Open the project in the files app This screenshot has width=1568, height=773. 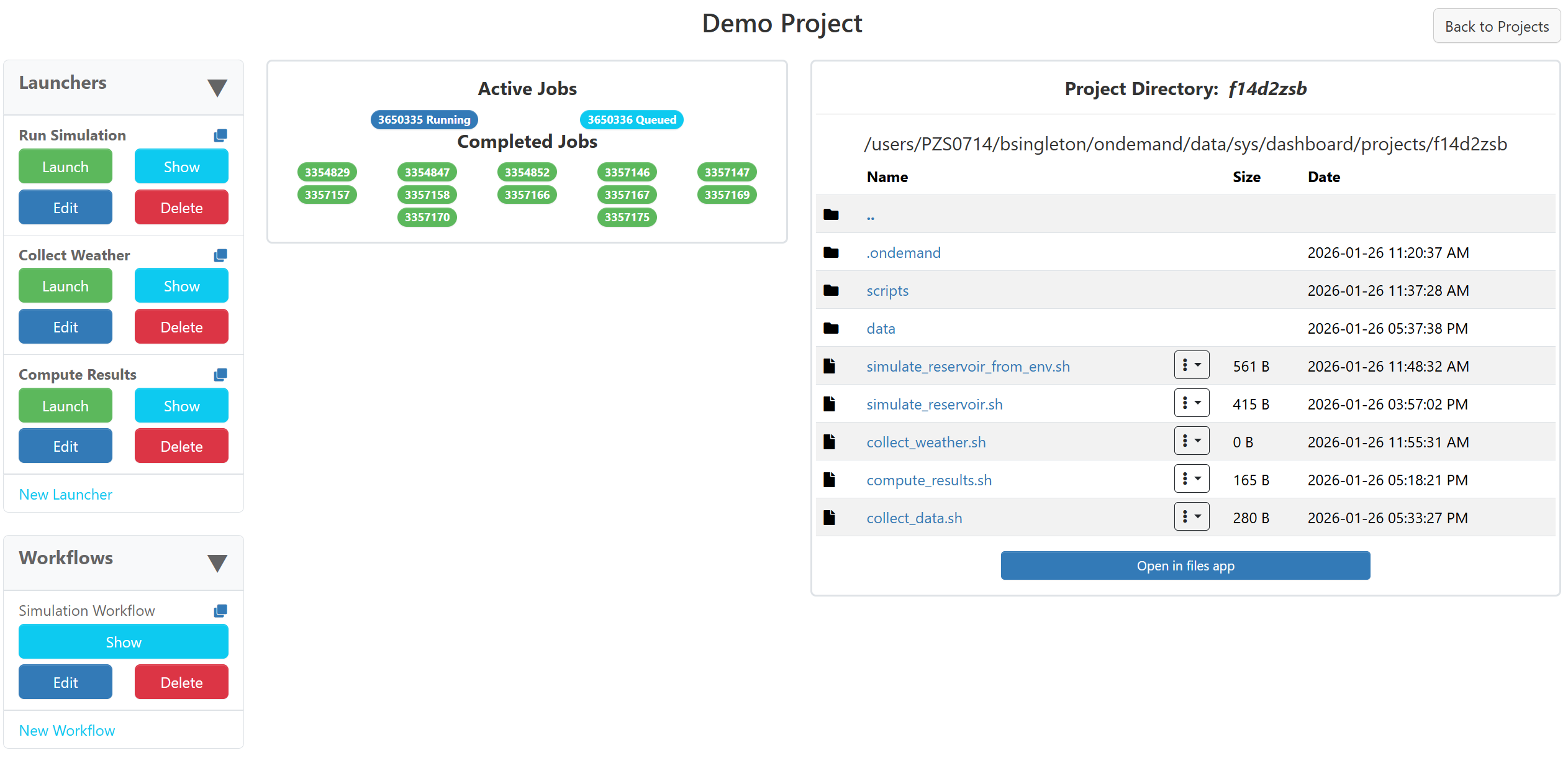tap(1184, 565)
